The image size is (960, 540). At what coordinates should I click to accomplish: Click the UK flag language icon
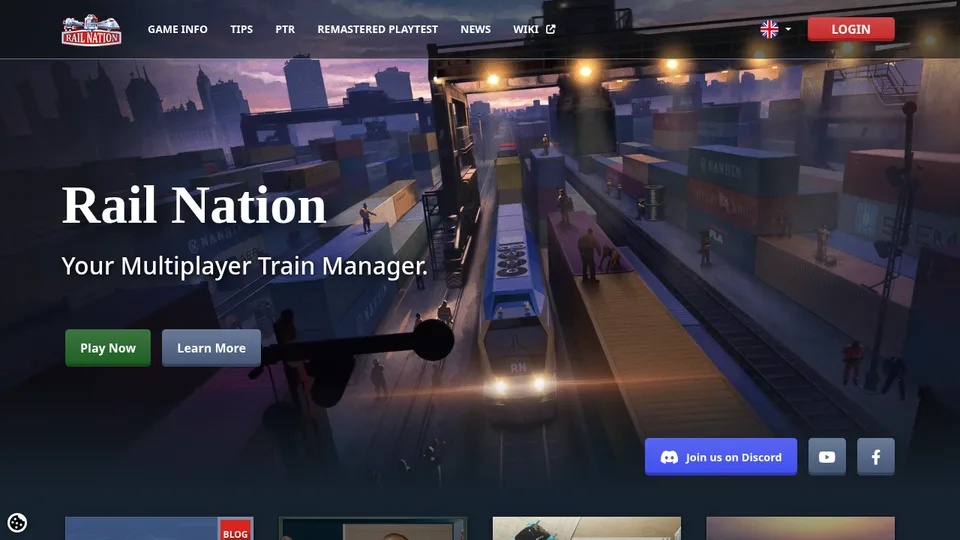pyautogui.click(x=769, y=29)
